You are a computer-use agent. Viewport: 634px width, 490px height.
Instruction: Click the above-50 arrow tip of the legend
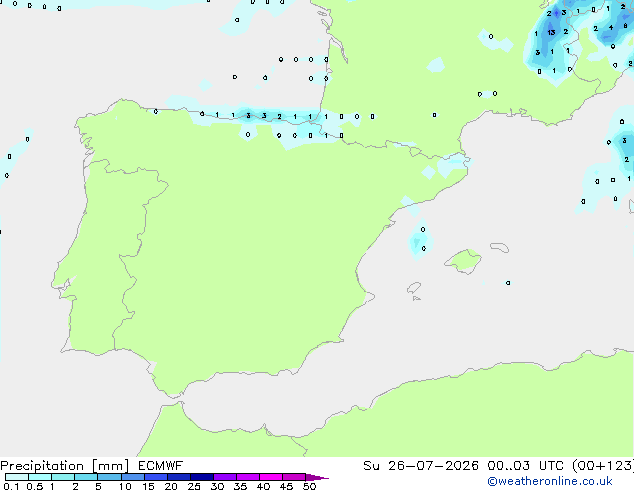click(317, 478)
